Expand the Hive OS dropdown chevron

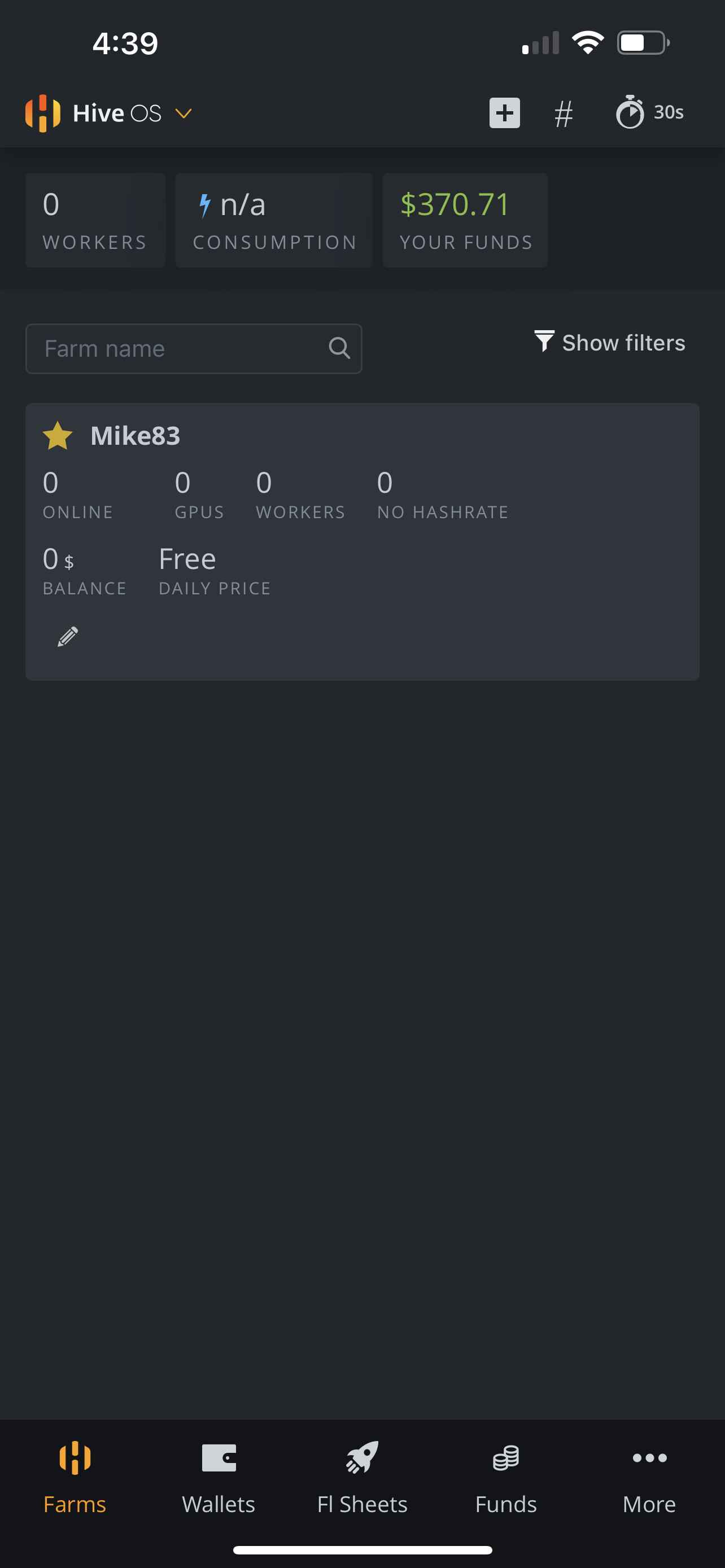(184, 114)
